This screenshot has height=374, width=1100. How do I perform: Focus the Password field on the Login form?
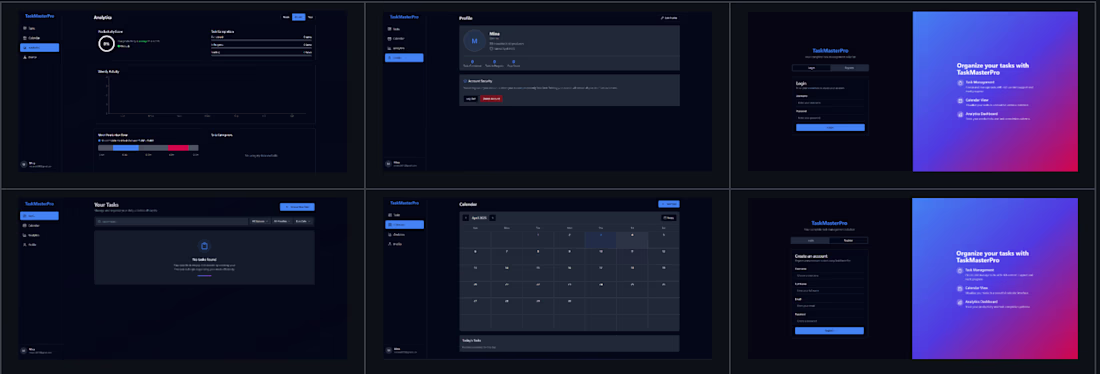pos(830,118)
